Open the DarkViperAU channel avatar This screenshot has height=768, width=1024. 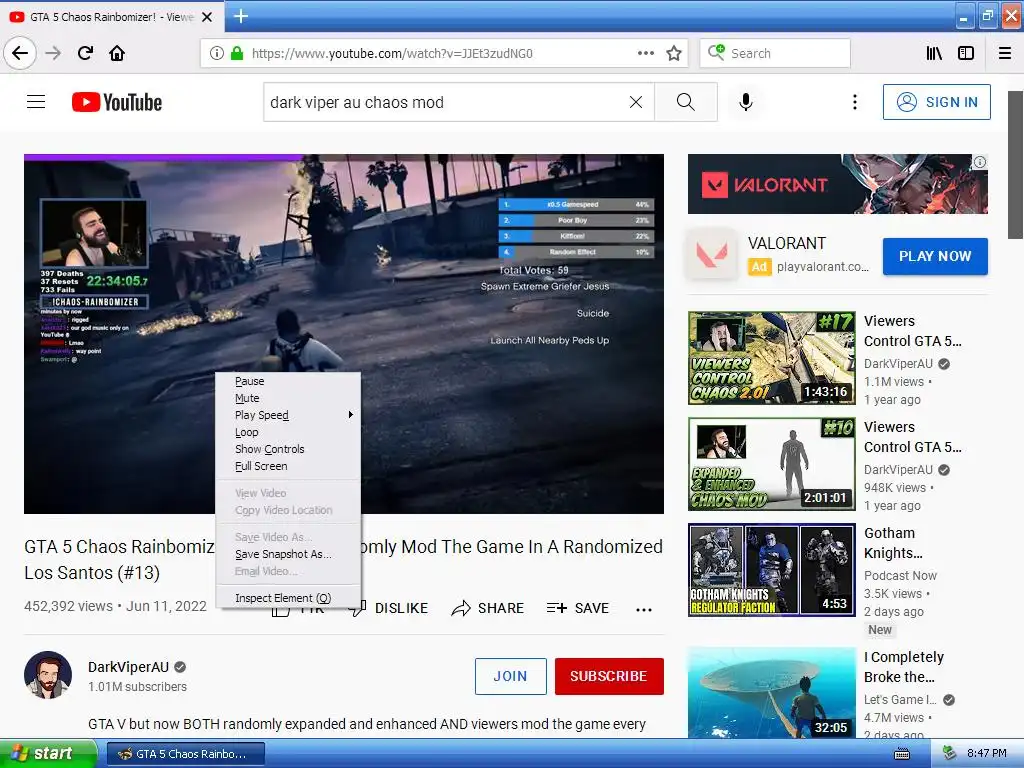[48, 675]
